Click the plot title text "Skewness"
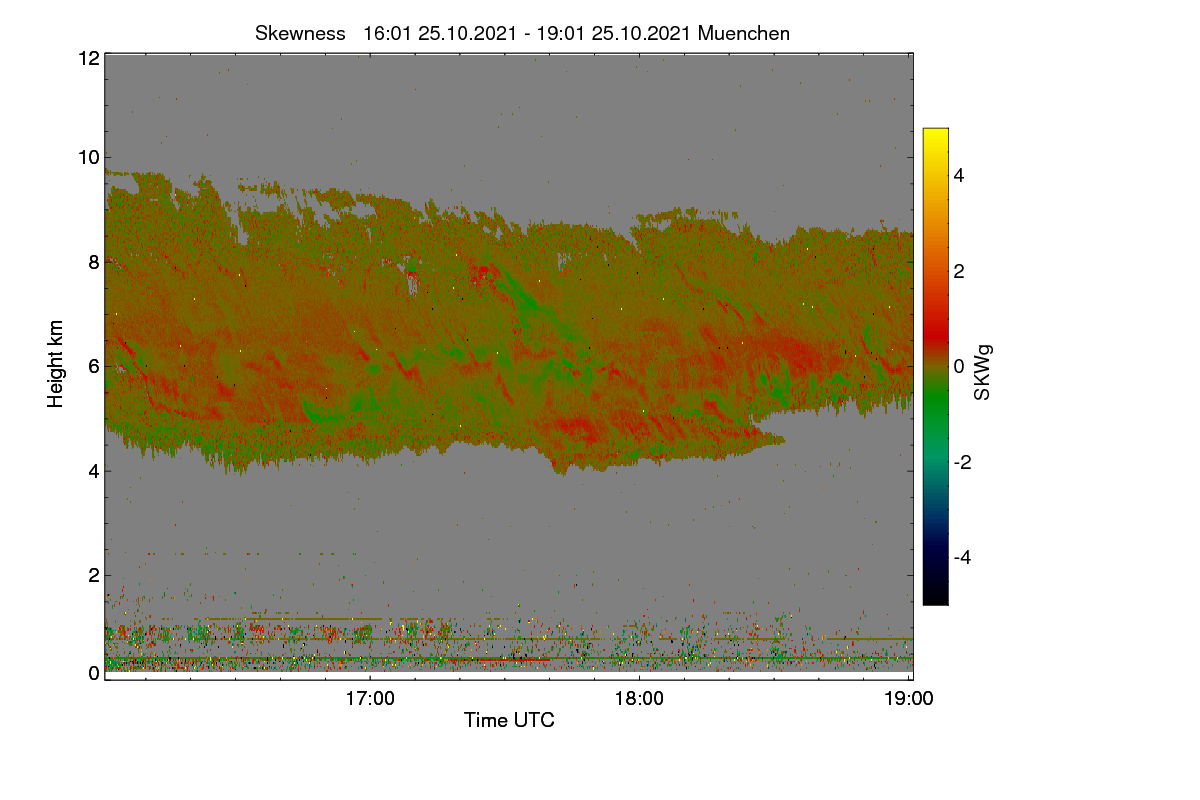This screenshot has width=1200, height=800. pyautogui.click(x=300, y=33)
